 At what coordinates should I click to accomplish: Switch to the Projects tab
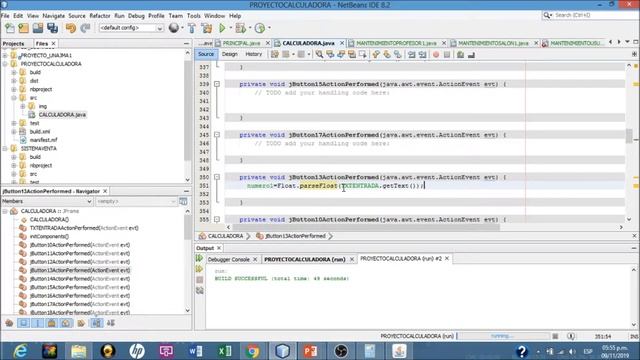[x=13, y=43]
